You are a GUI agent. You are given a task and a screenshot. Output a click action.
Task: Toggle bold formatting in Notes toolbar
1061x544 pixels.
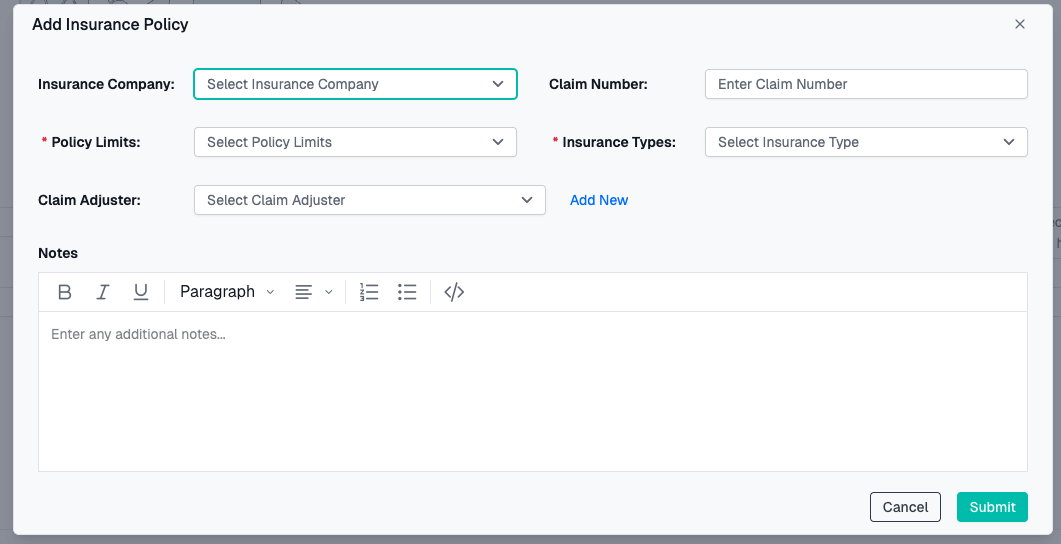click(65, 292)
